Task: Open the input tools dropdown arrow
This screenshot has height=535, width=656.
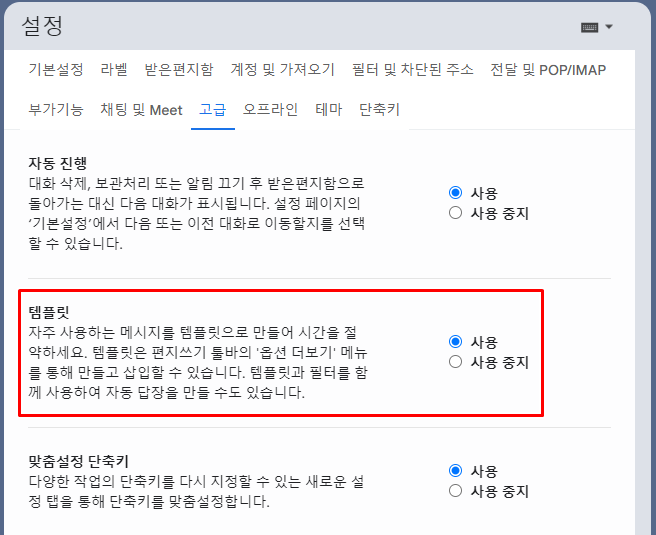Action: pyautogui.click(x=609, y=27)
